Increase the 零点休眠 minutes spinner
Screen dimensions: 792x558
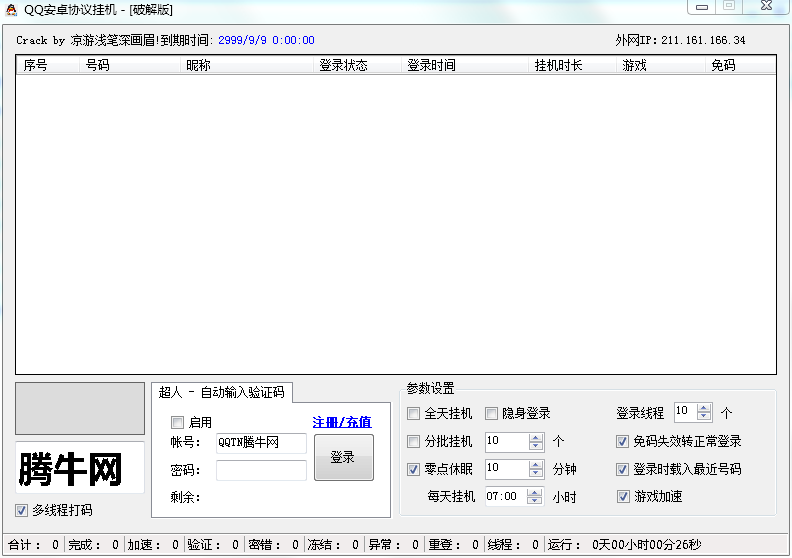click(x=536, y=464)
